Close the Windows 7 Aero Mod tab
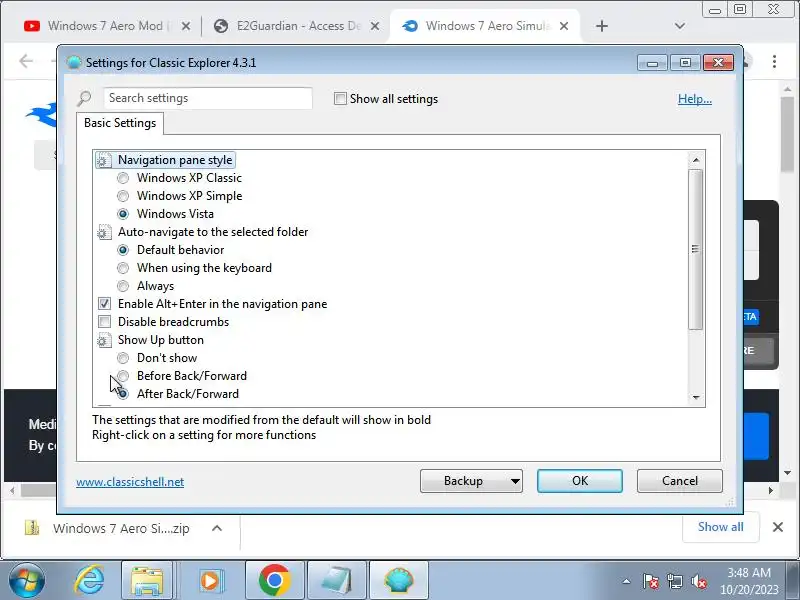Screen dimensions: 800x600 pyautogui.click(x=186, y=26)
